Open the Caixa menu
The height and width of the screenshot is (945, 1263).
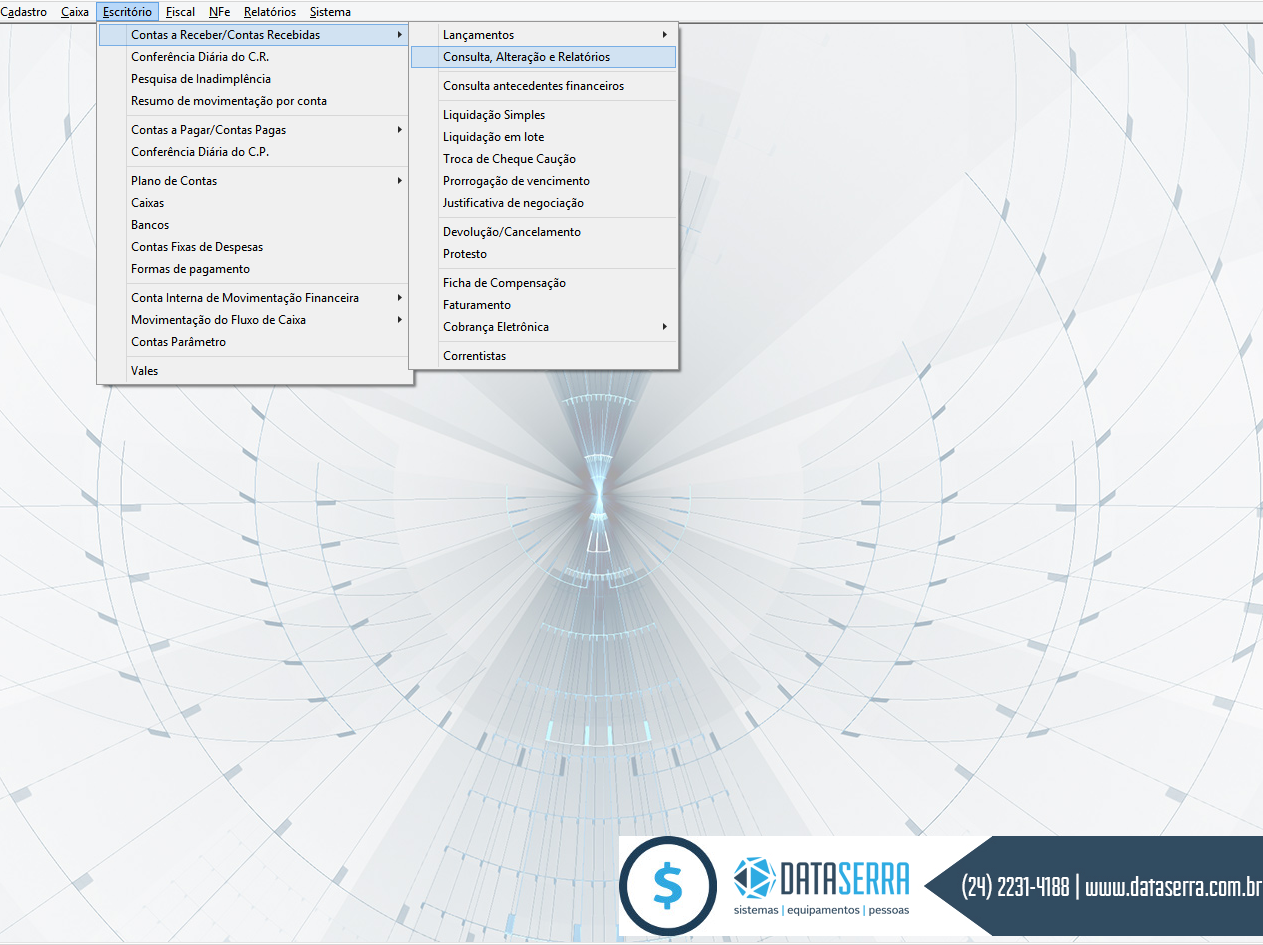(75, 12)
